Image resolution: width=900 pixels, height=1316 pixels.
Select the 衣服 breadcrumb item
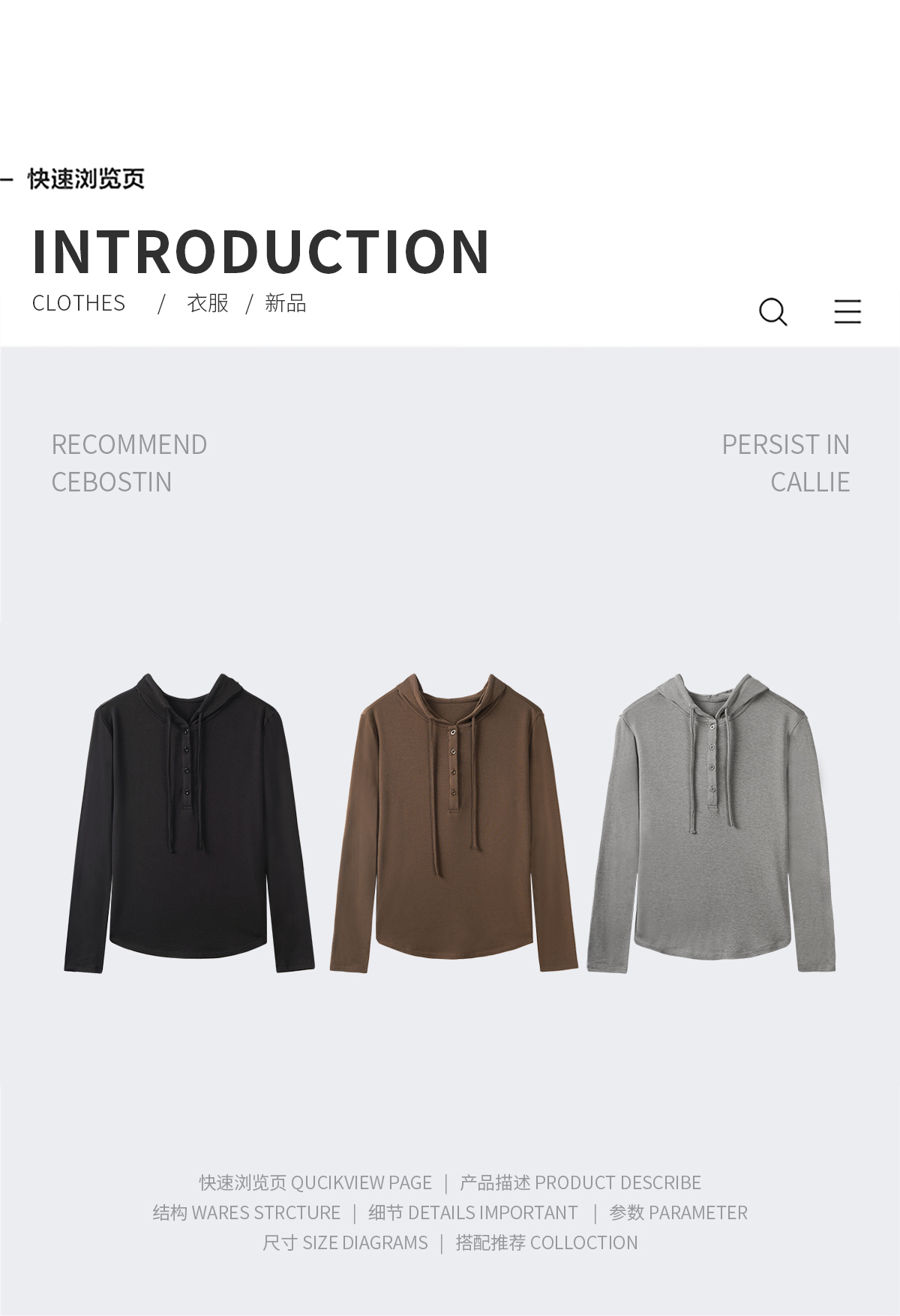(208, 303)
